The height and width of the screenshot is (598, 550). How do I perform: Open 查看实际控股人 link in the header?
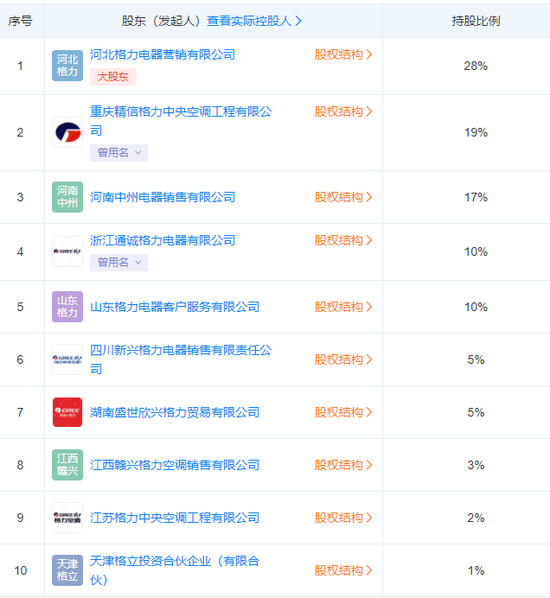[x=254, y=21]
